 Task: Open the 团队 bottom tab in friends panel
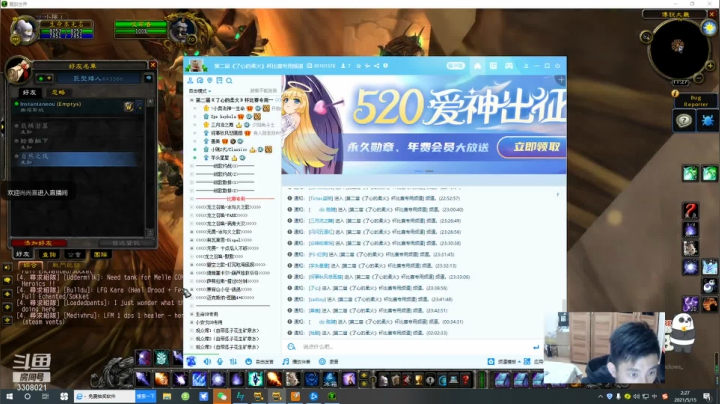[x=101, y=254]
